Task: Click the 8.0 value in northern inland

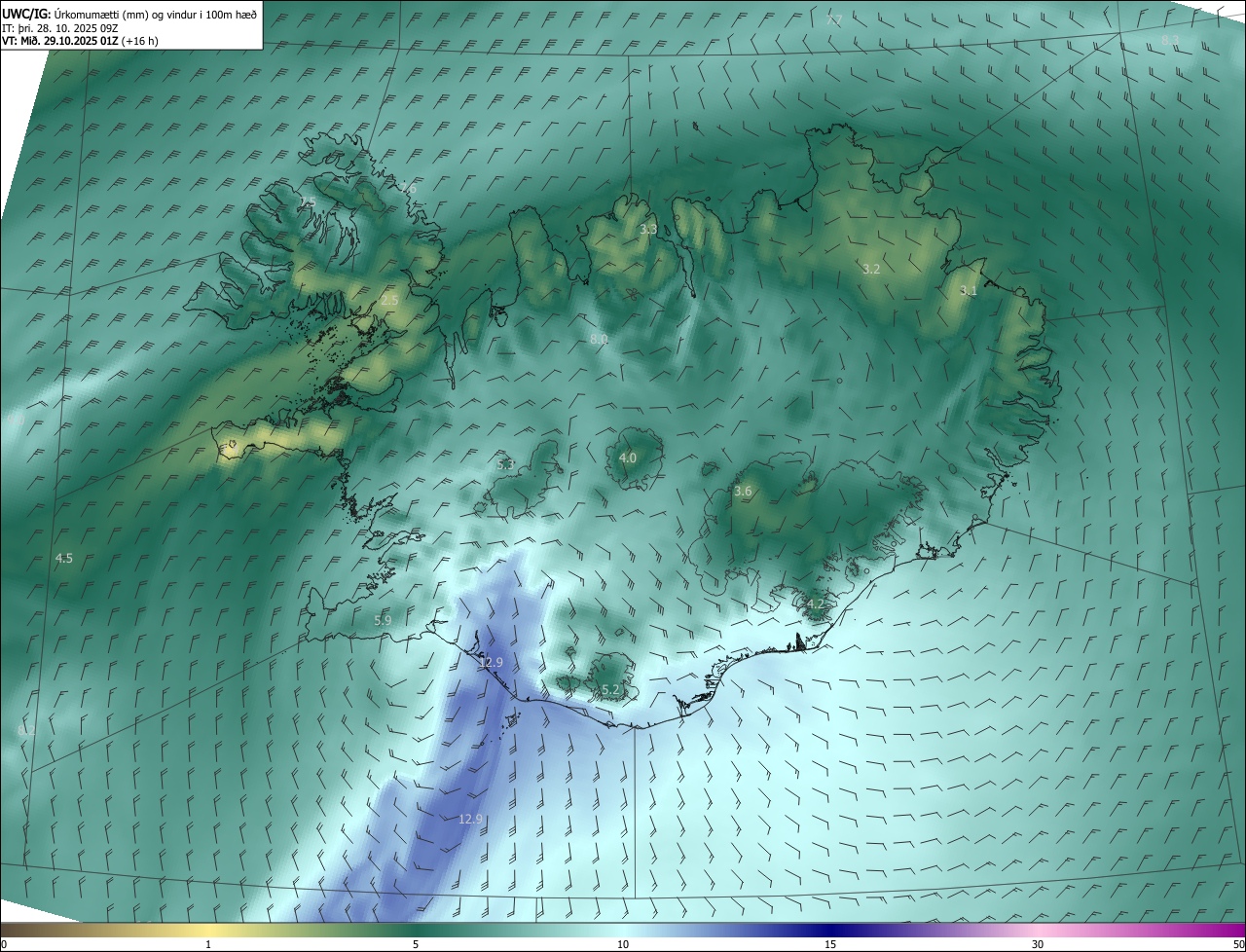Action: pyautogui.click(x=599, y=339)
